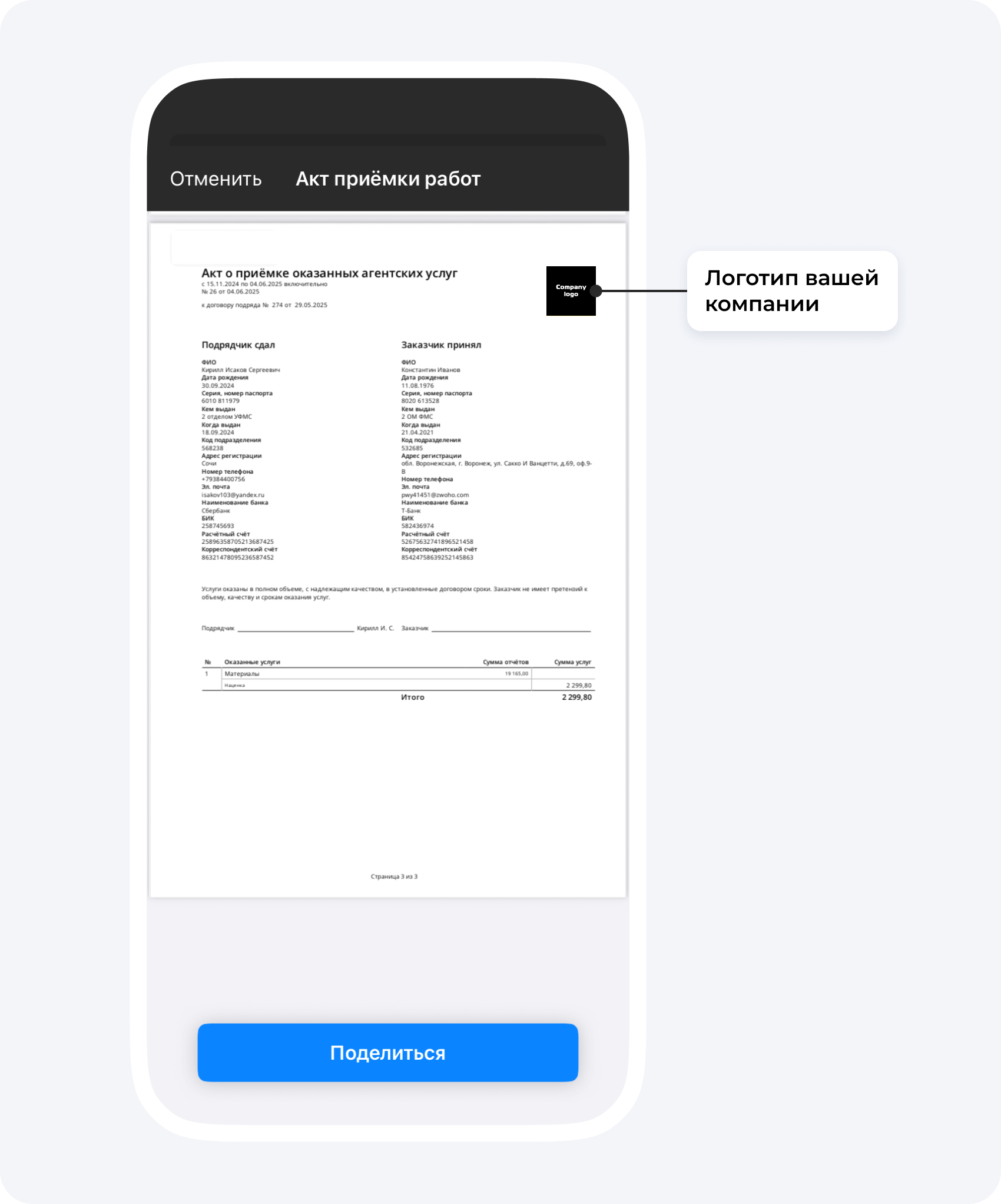This screenshot has height=1204, width=1001.
Task: Click the callout connector dot on the logo
Action: click(x=596, y=290)
